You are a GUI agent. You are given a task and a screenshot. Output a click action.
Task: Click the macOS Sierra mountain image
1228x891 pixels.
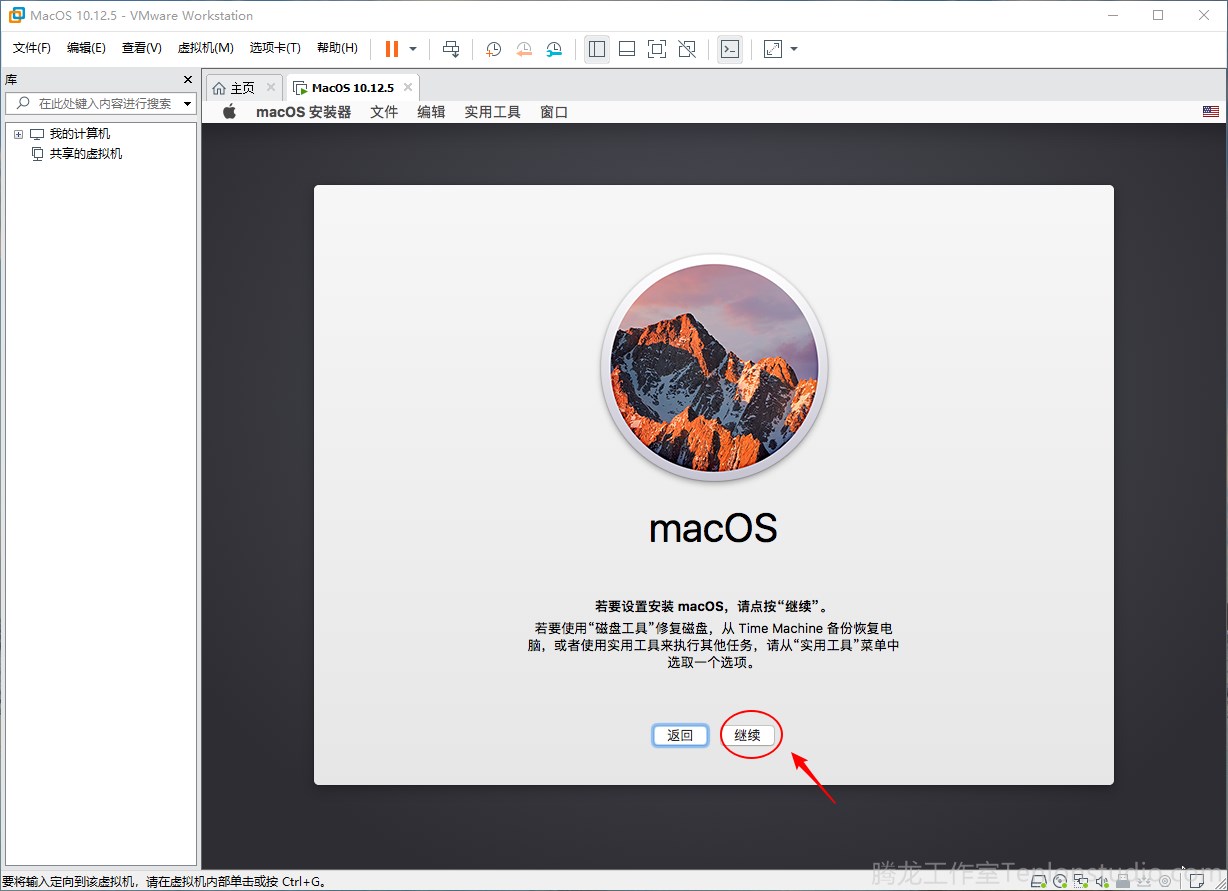[x=714, y=368]
